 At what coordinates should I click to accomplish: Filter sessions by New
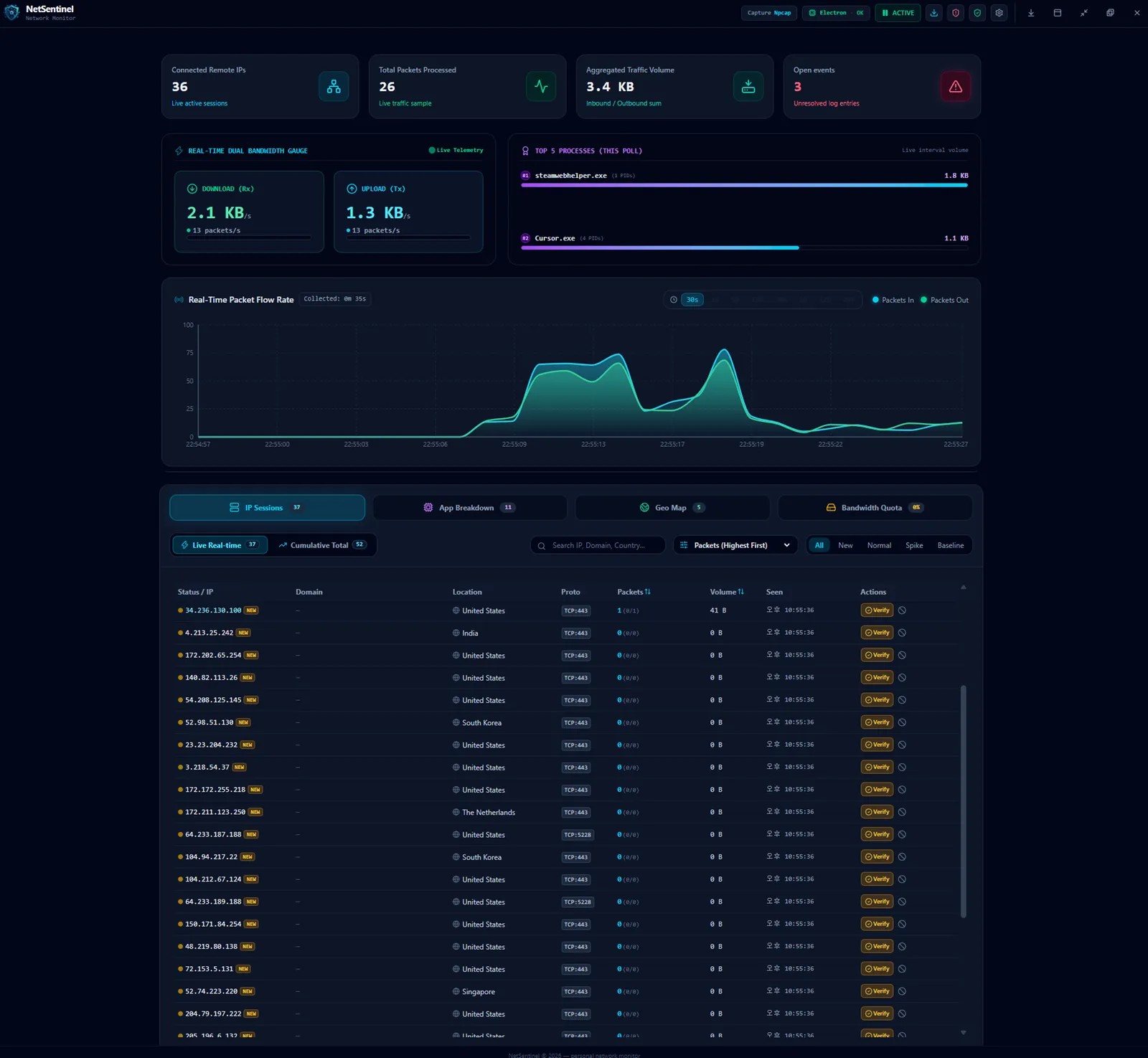pos(845,545)
